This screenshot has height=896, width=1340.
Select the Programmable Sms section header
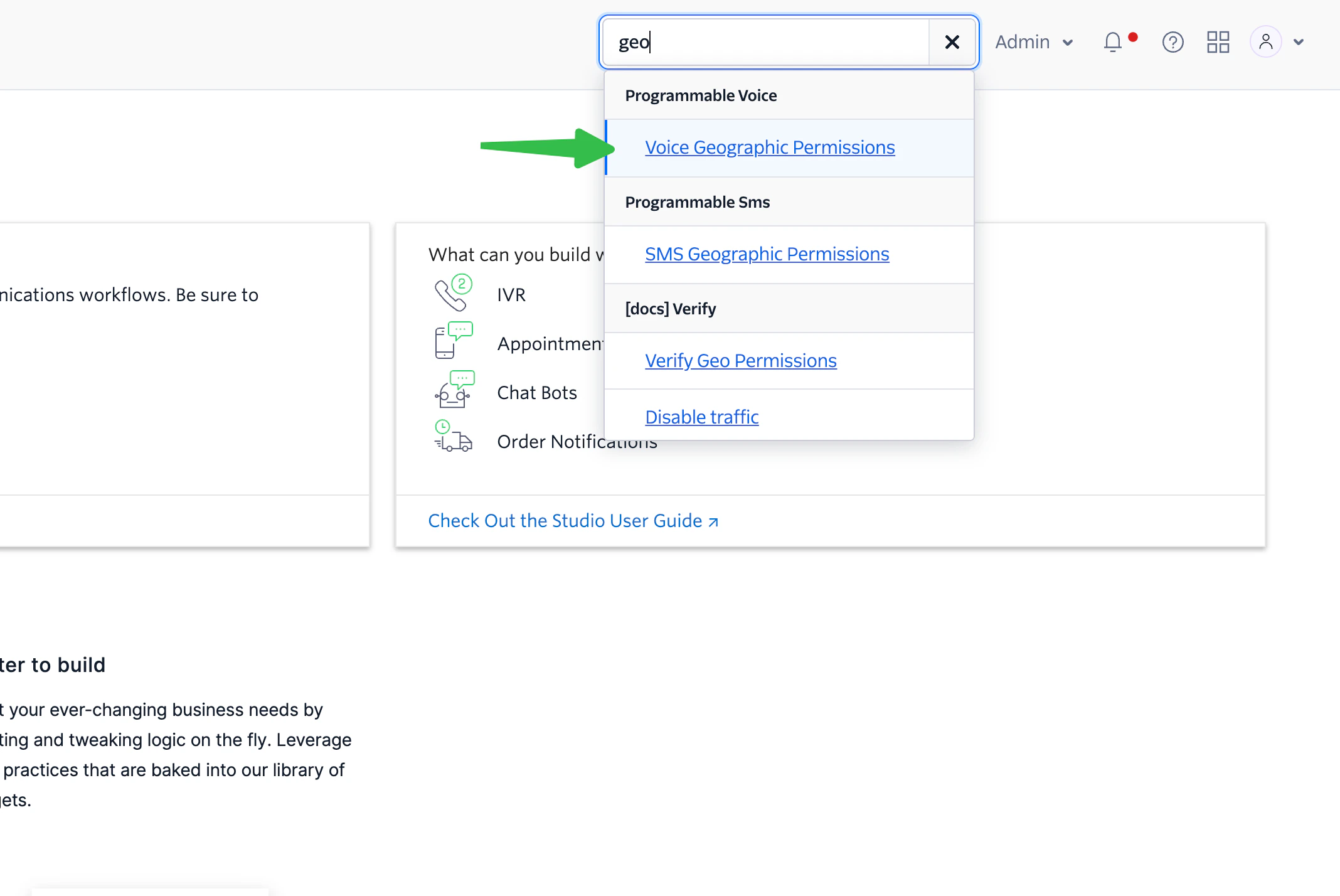(x=696, y=202)
